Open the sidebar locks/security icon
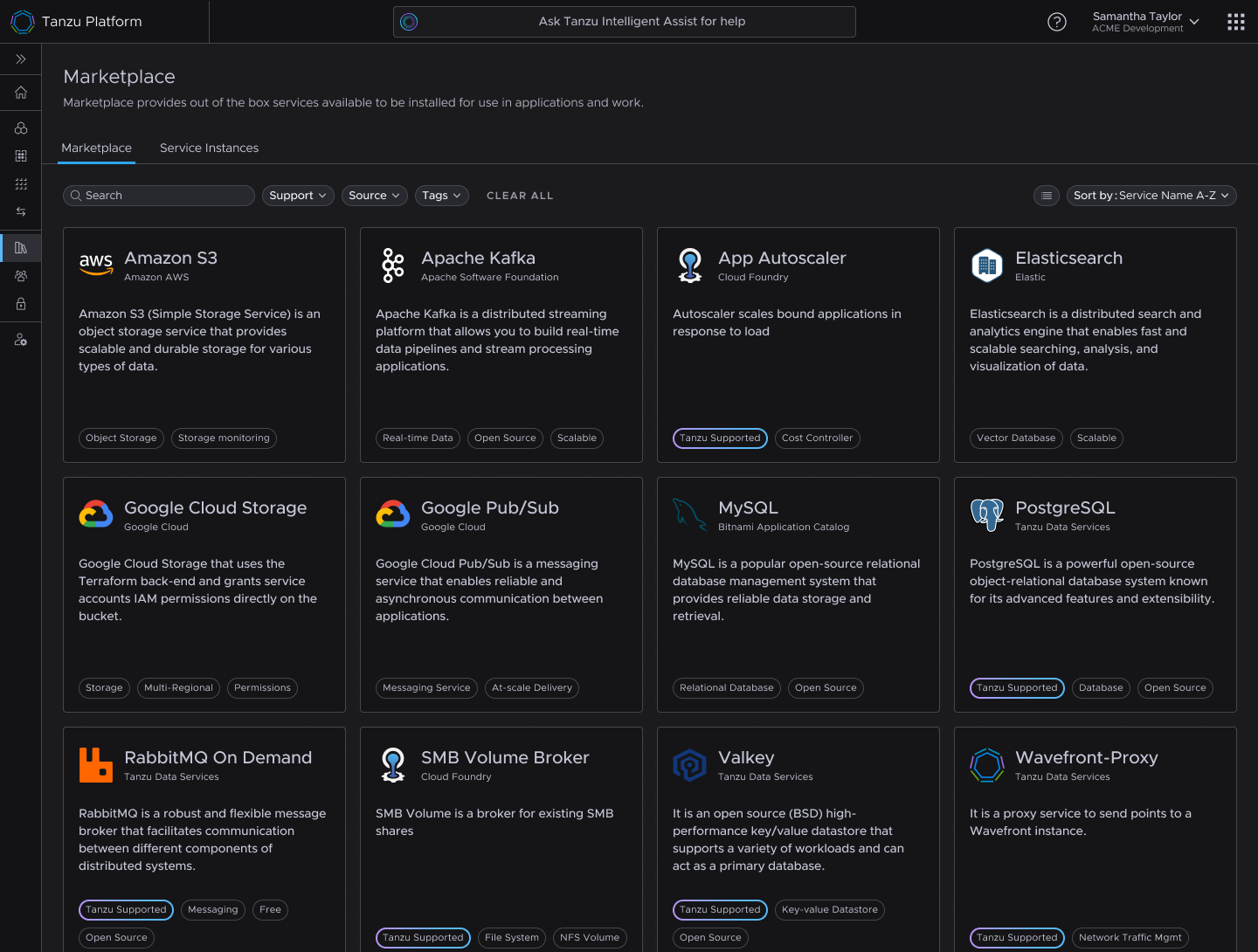1258x952 pixels. coord(21,304)
